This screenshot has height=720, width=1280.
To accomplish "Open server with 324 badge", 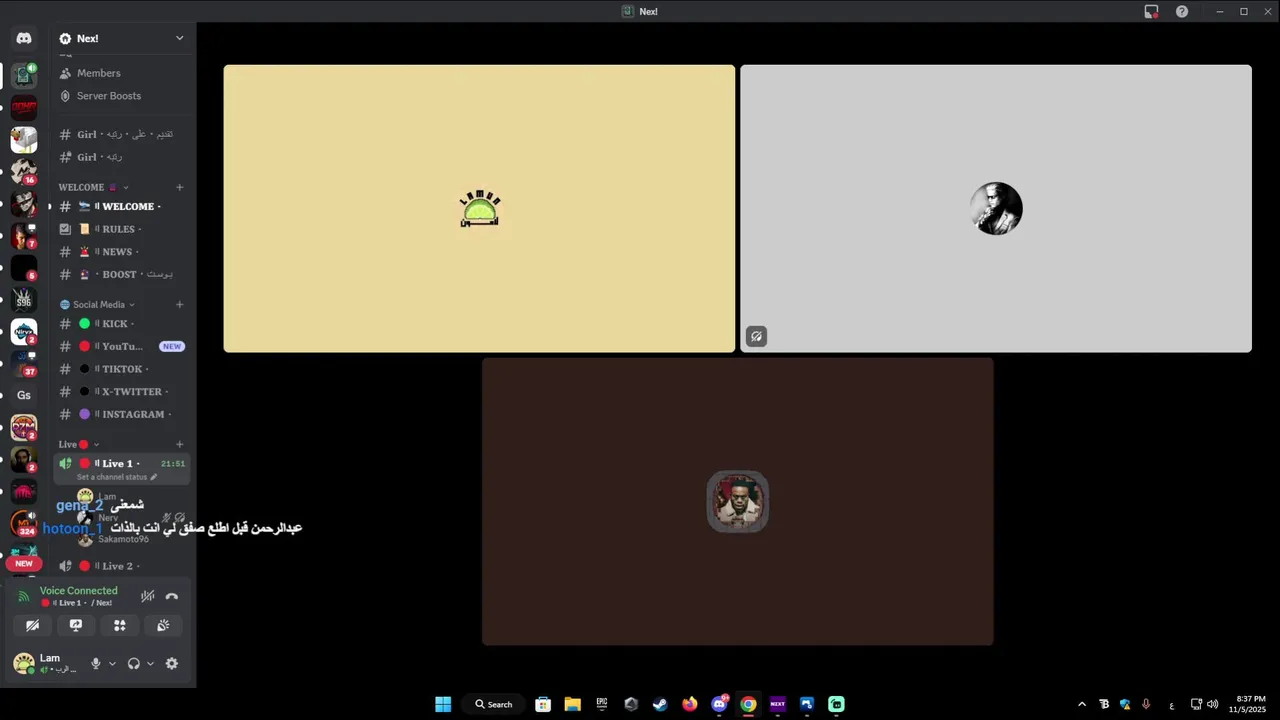I will [24, 523].
